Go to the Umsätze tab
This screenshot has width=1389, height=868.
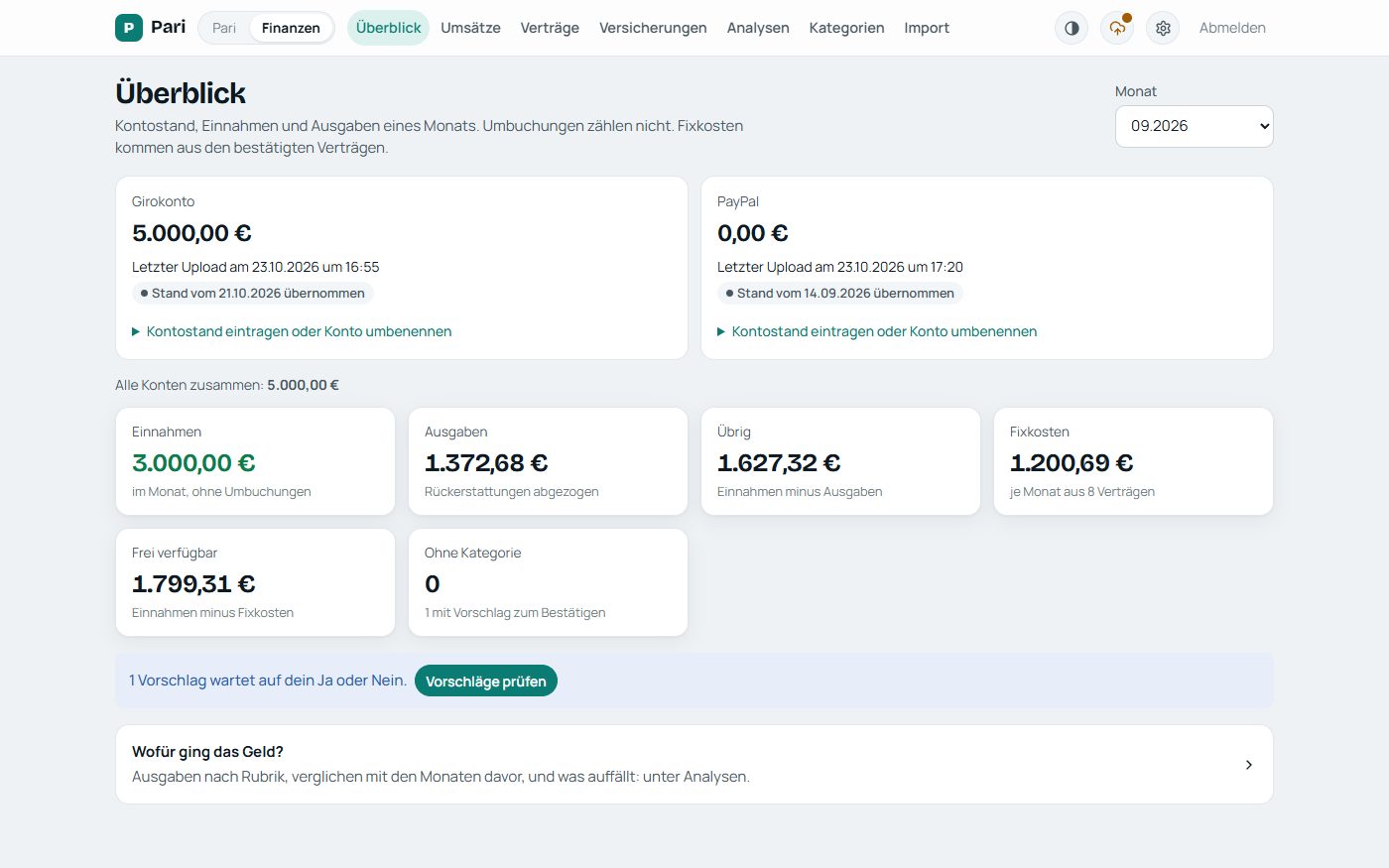pos(470,28)
